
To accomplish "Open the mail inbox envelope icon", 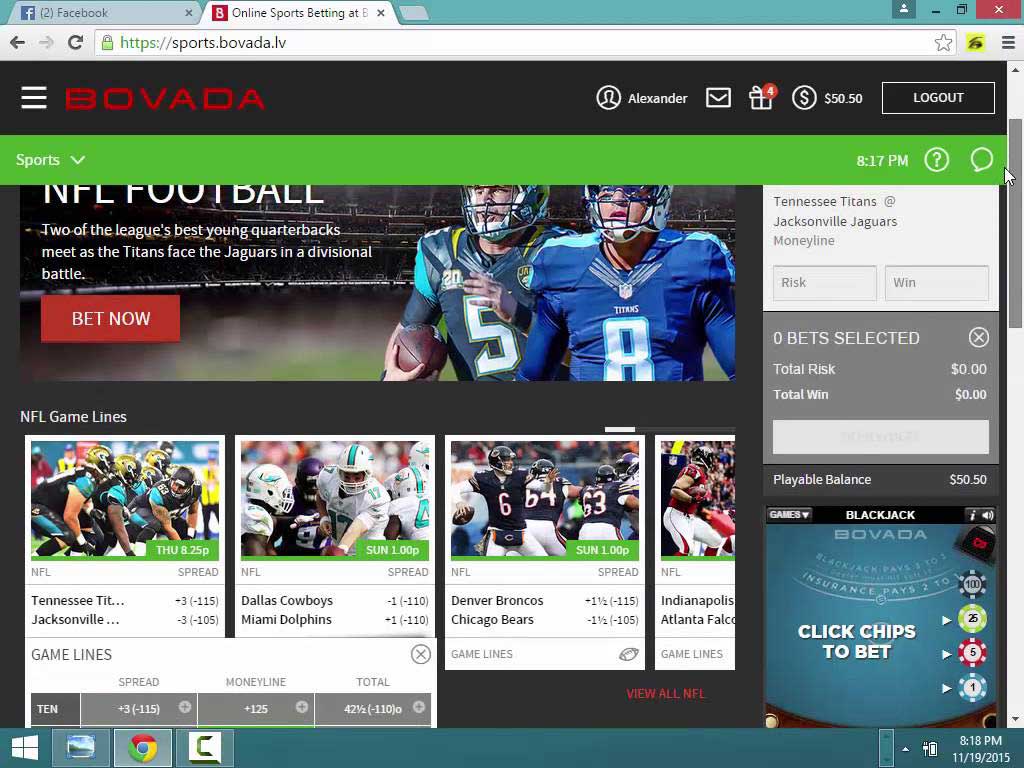I will tap(718, 98).
